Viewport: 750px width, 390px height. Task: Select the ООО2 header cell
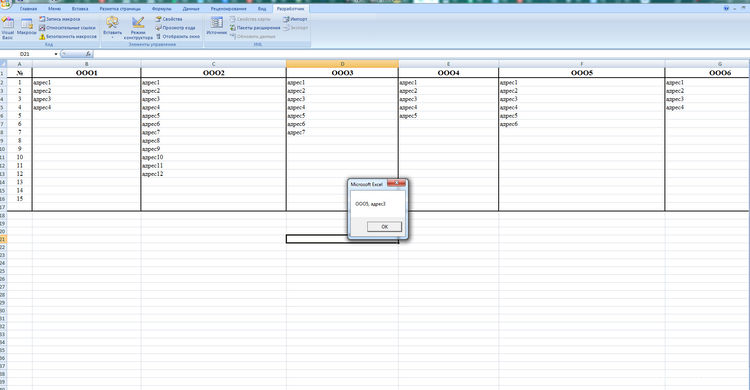tap(213, 73)
